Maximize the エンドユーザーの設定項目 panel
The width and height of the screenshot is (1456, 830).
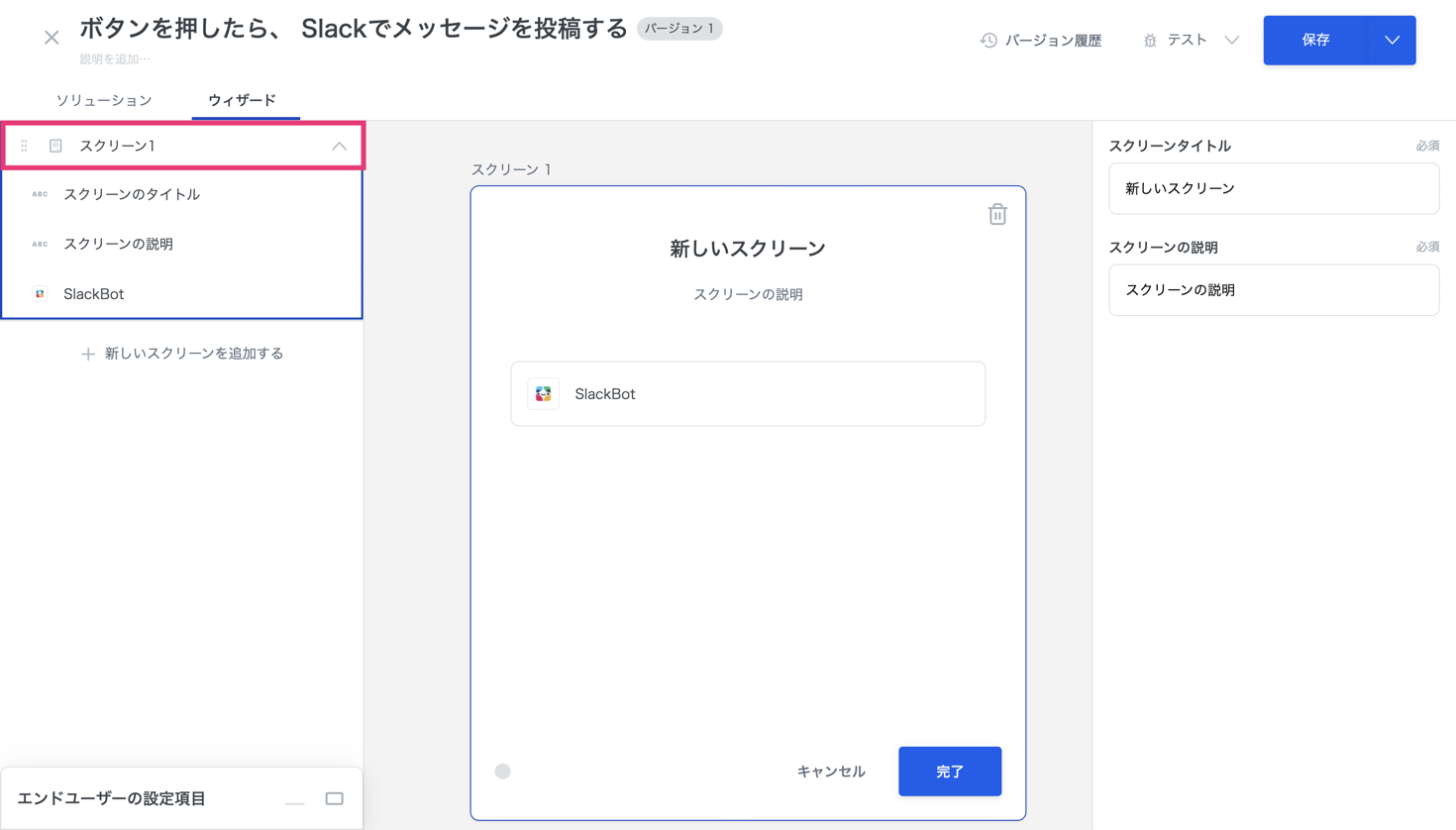(334, 798)
